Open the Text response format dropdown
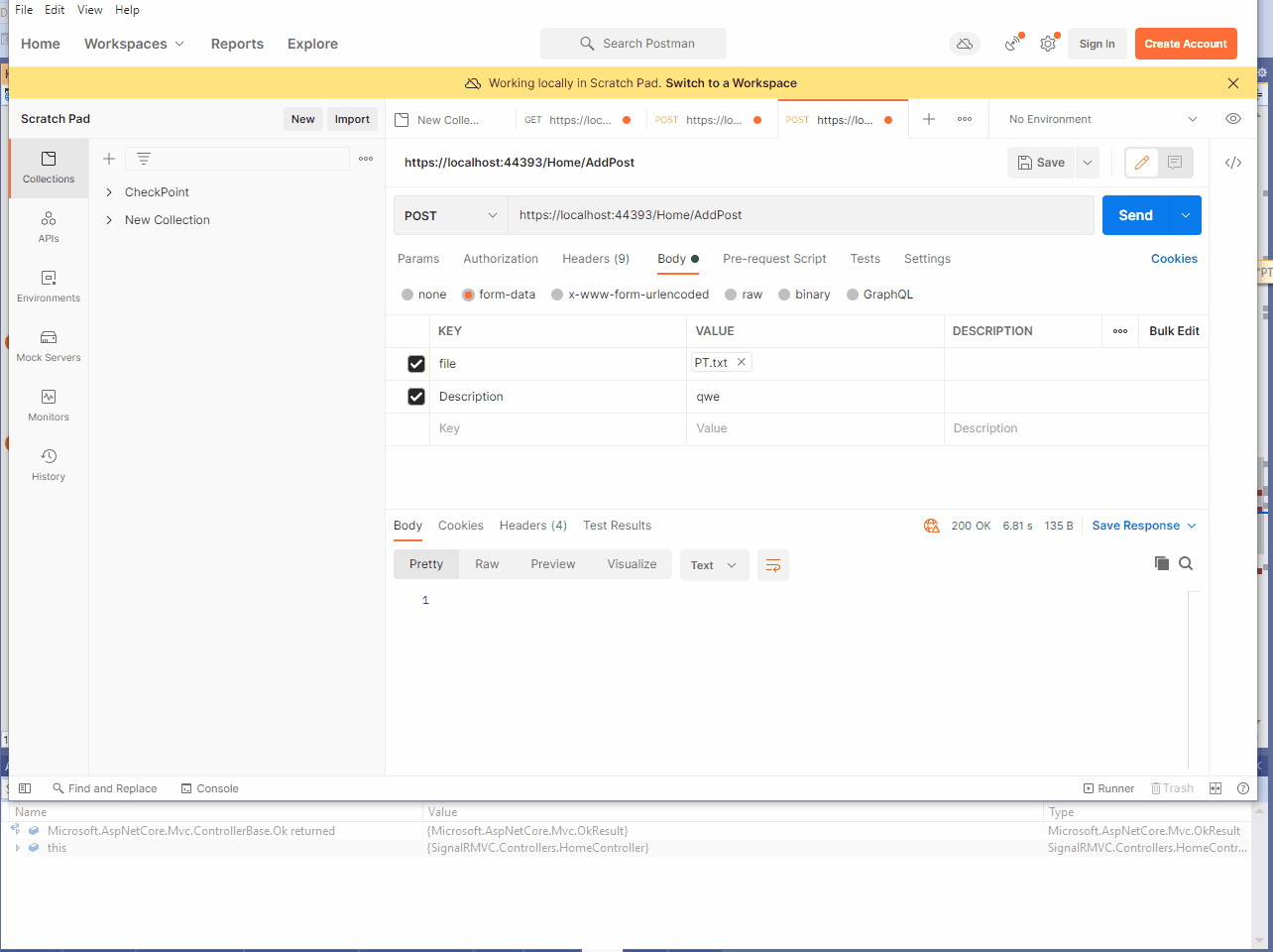1273x952 pixels. (x=714, y=565)
